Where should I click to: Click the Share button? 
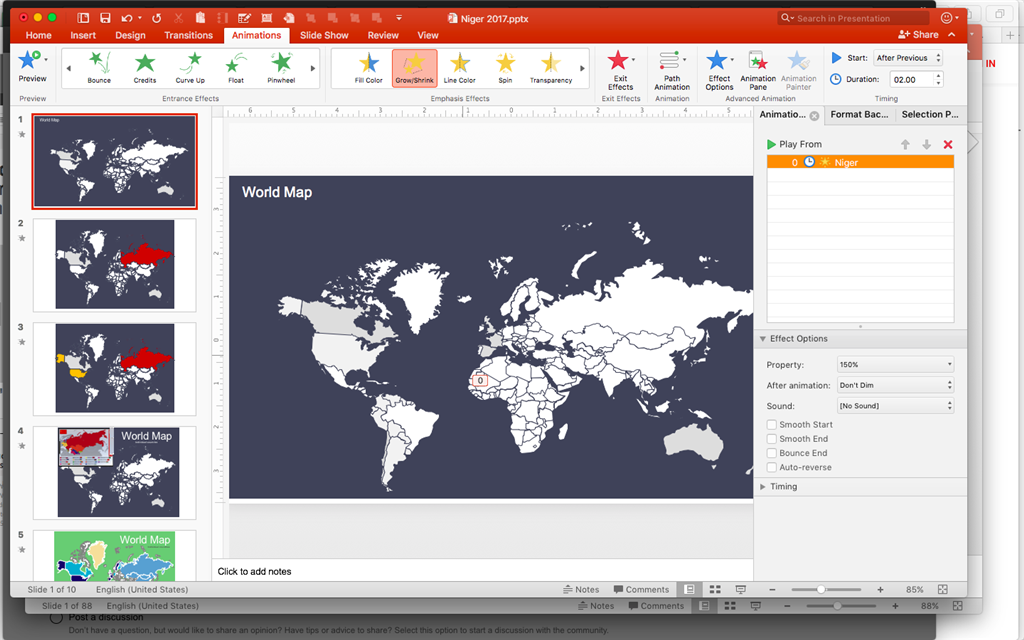click(918, 35)
